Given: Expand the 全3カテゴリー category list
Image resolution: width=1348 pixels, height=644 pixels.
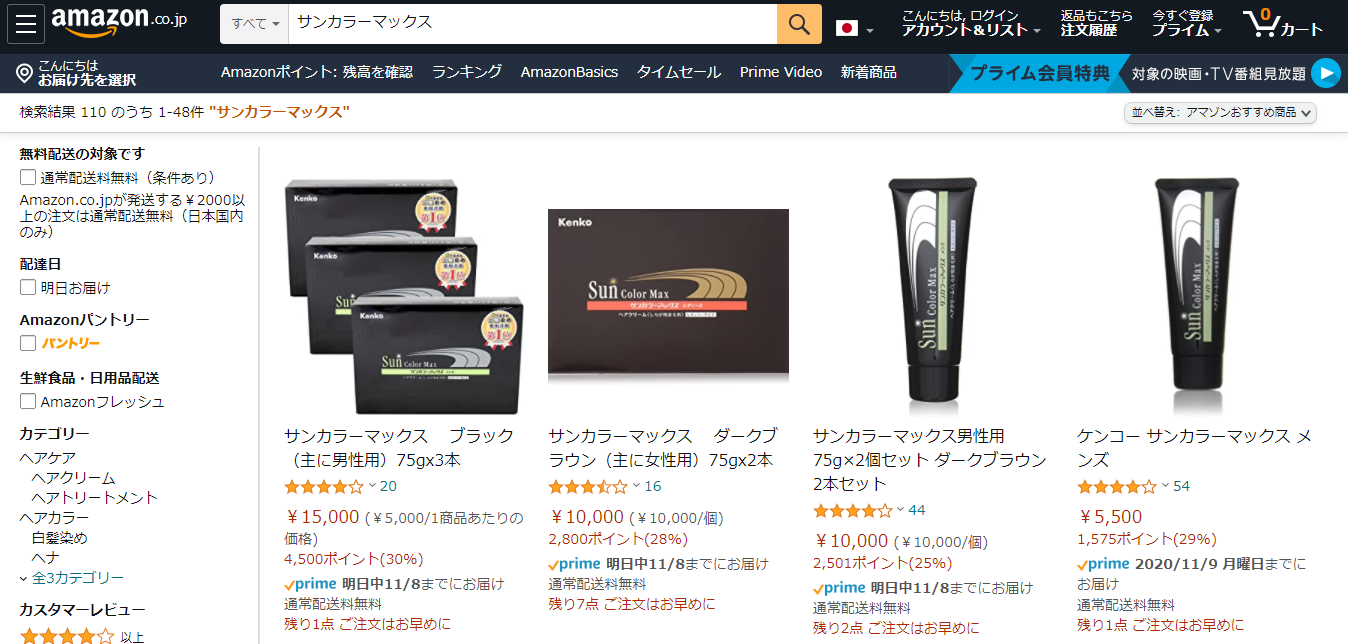Looking at the screenshot, I should tap(72, 578).
